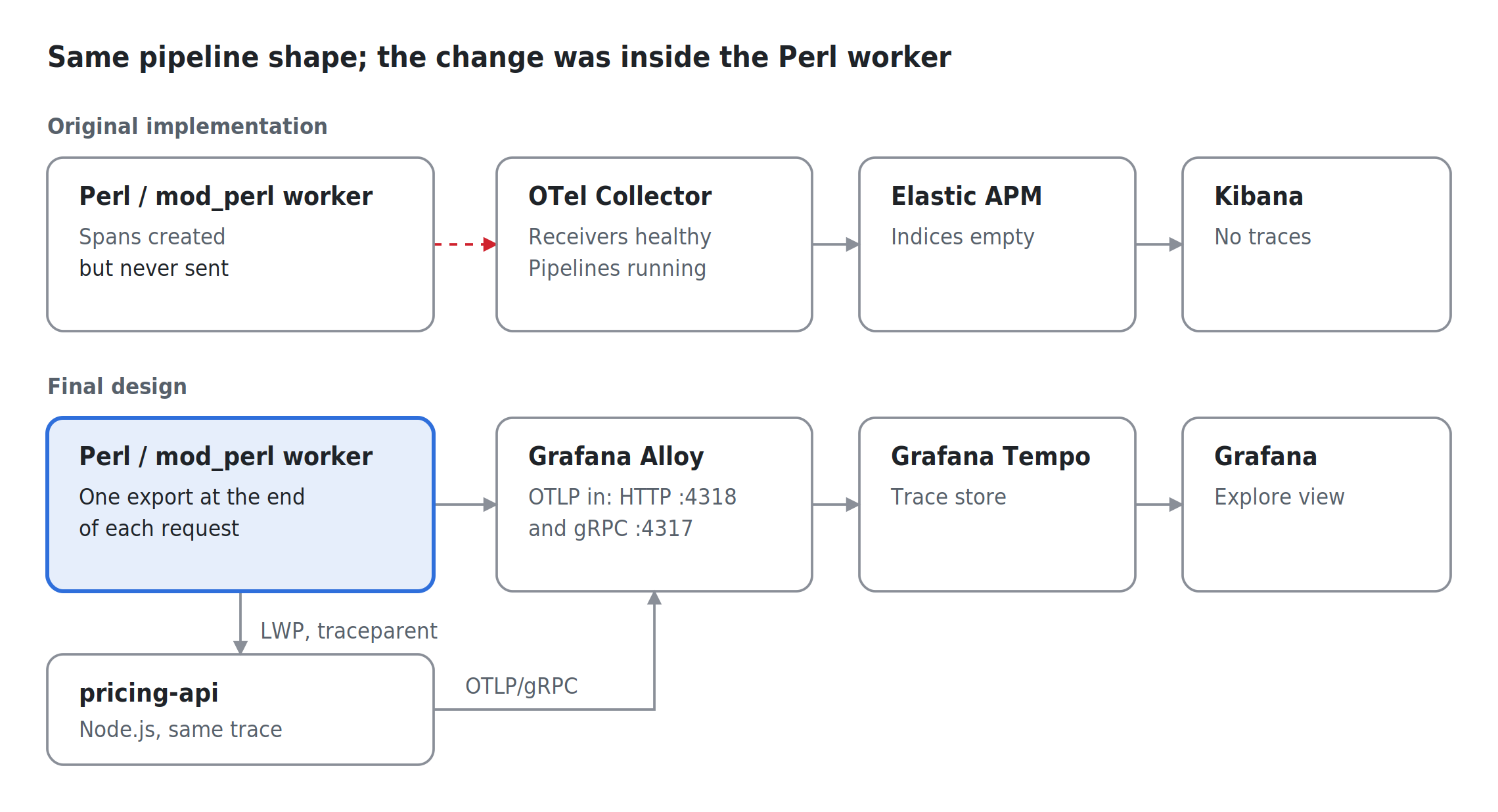The width and height of the screenshot is (1498, 812).
Task: Click 'One export at the end' text
Action: click(x=192, y=497)
